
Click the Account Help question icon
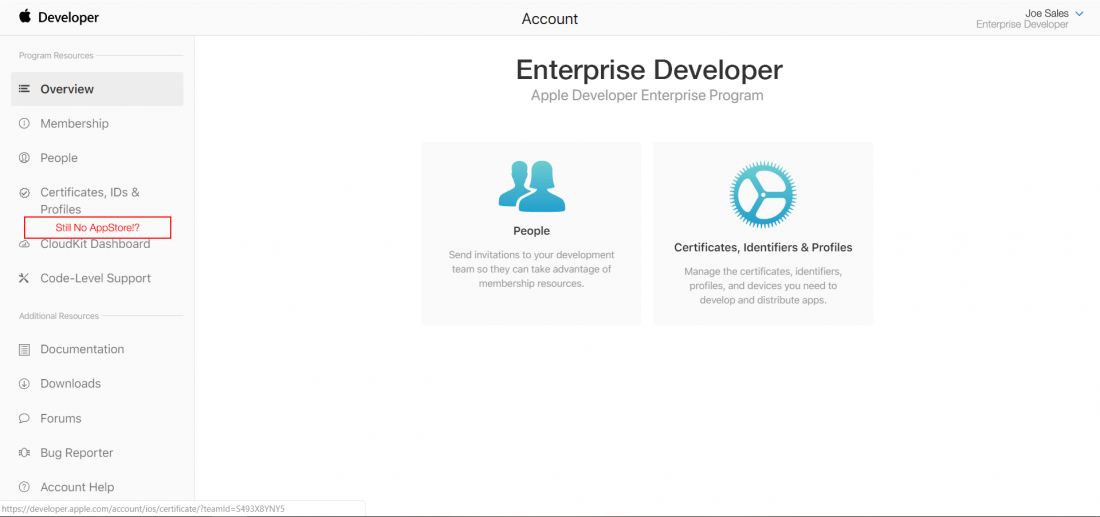[25, 487]
